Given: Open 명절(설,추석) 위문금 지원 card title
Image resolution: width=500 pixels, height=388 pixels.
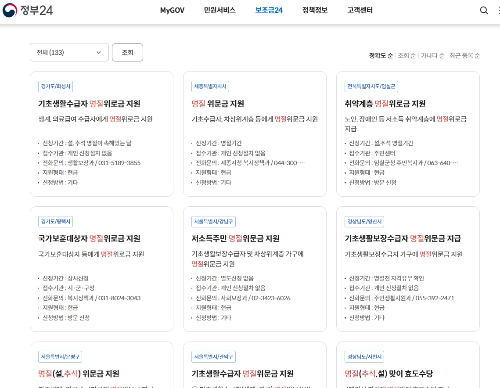Looking at the screenshot, I should coord(79,374).
